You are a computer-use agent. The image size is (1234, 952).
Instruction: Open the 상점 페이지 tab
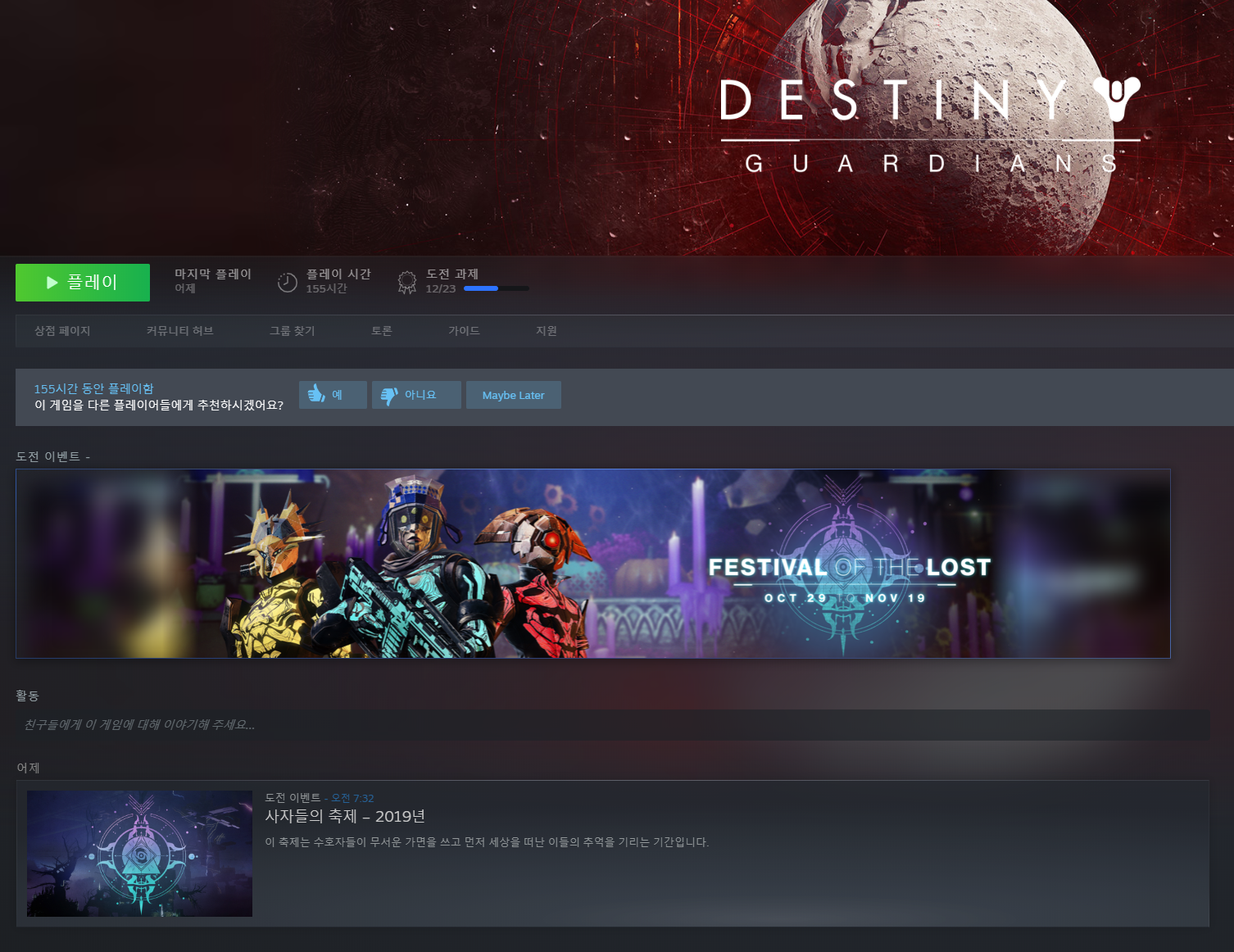[x=62, y=331]
